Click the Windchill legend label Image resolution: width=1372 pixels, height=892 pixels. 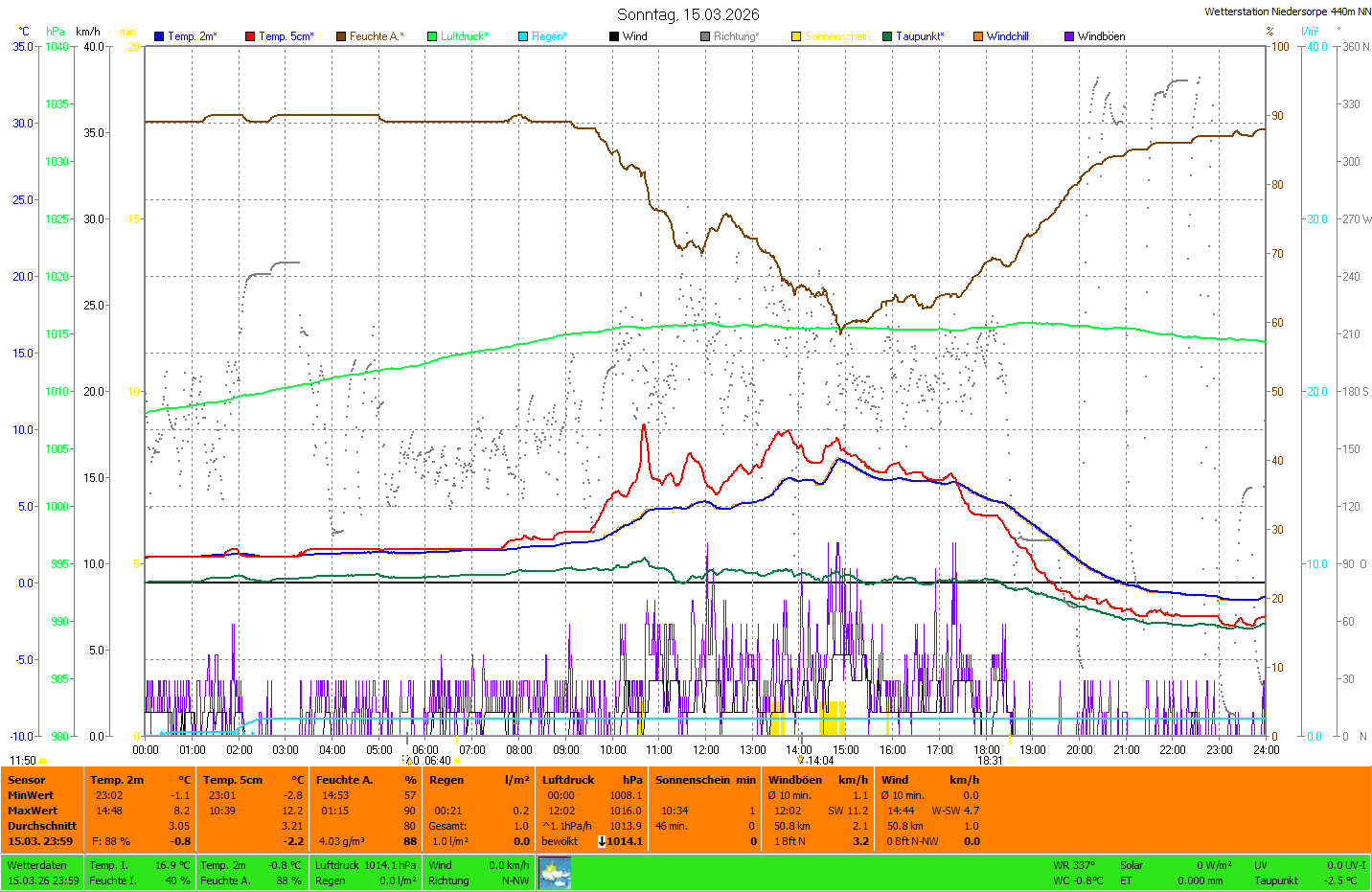(1007, 36)
